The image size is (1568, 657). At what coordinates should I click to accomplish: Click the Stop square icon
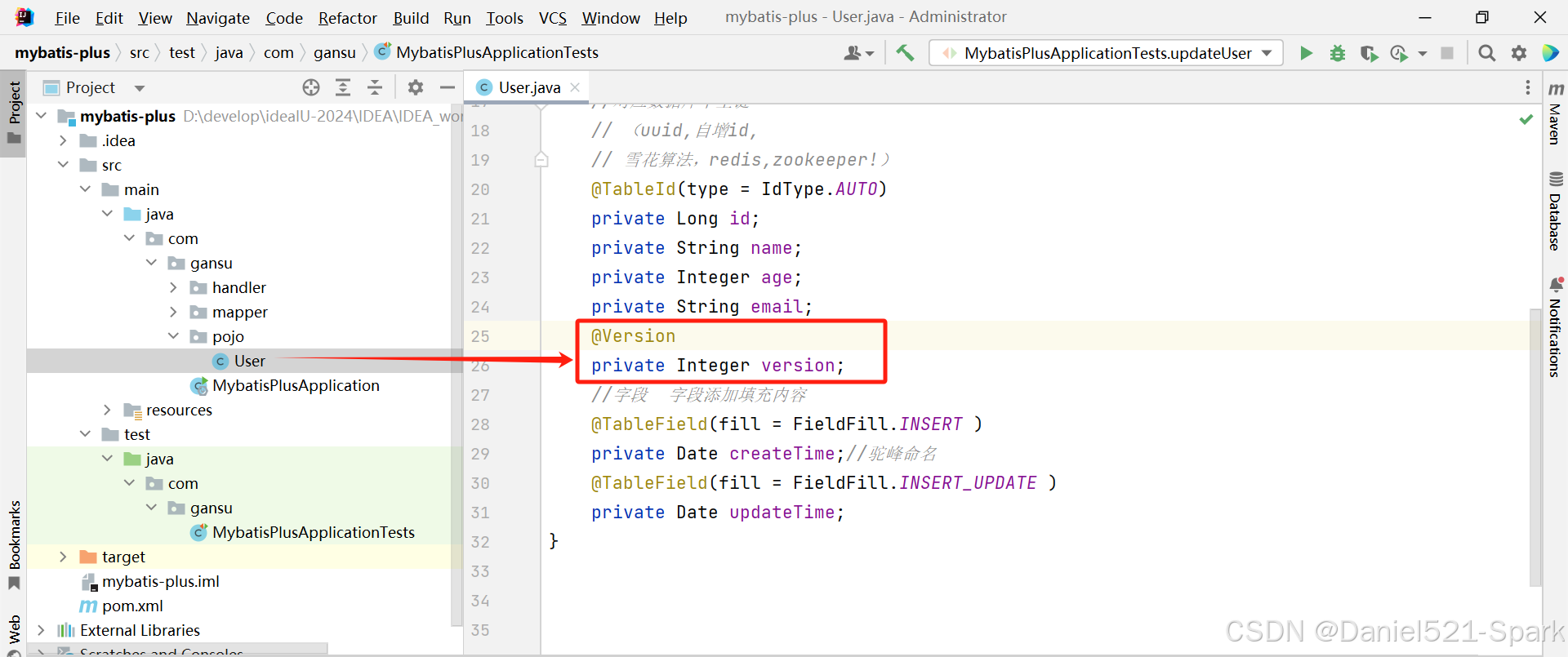[x=1447, y=53]
